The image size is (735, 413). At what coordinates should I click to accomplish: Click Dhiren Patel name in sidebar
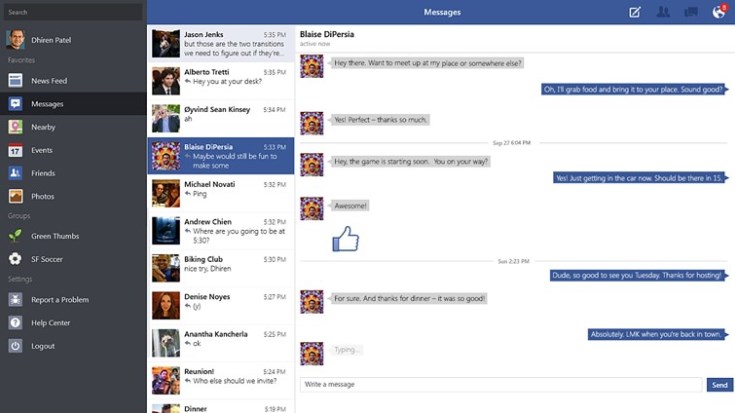tap(51, 40)
